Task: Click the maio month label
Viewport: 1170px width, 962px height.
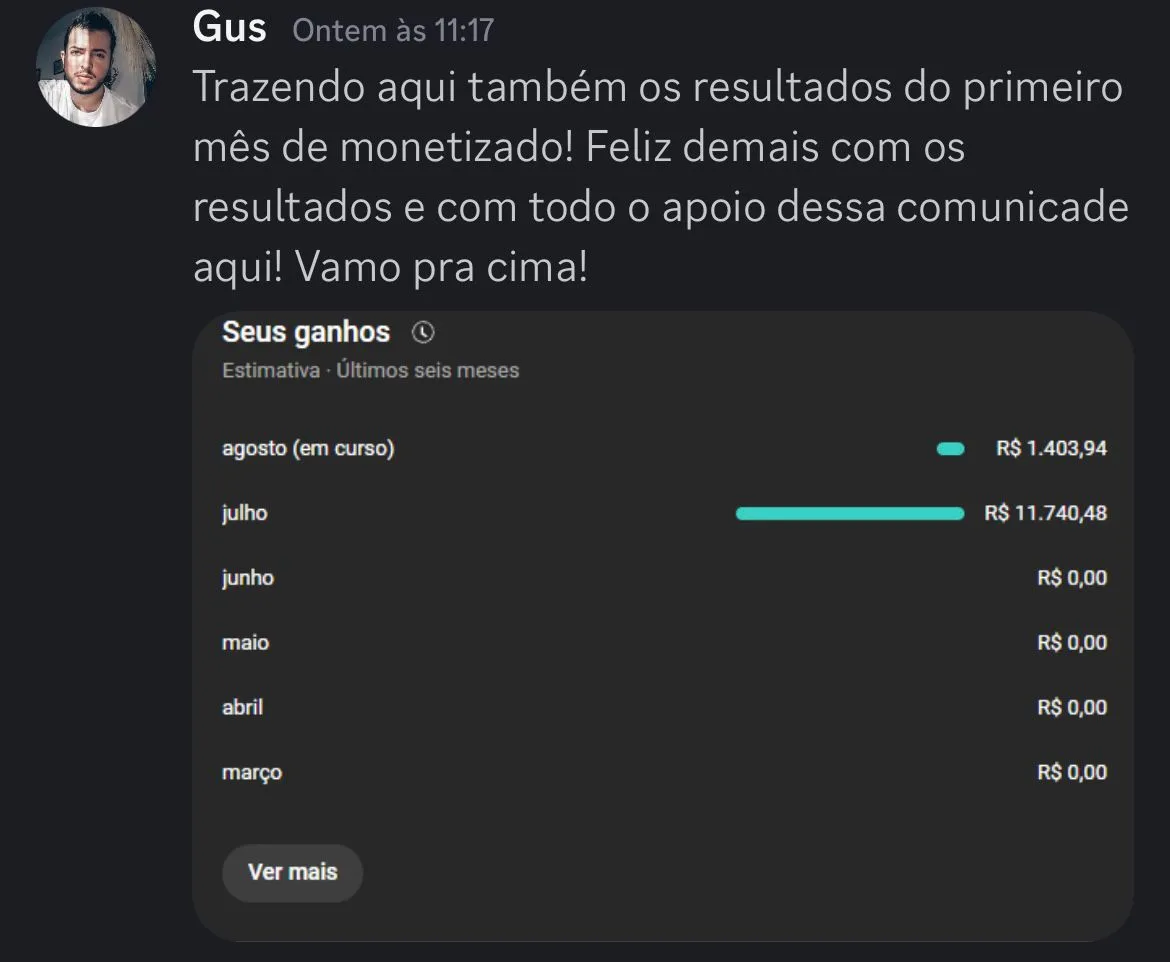Action: coord(245,643)
